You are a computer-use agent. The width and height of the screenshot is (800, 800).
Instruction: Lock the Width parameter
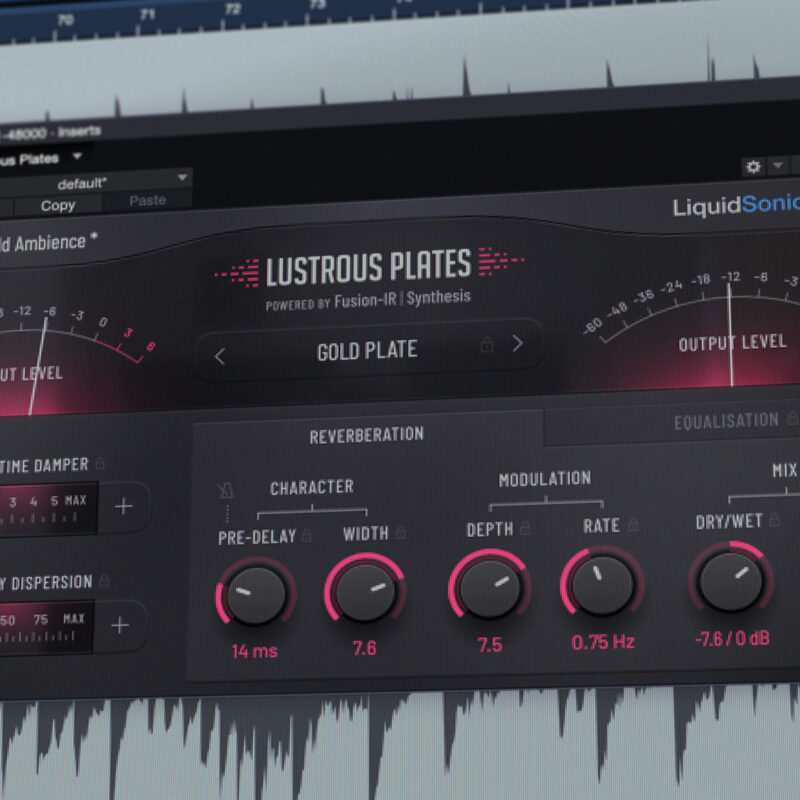click(x=401, y=532)
